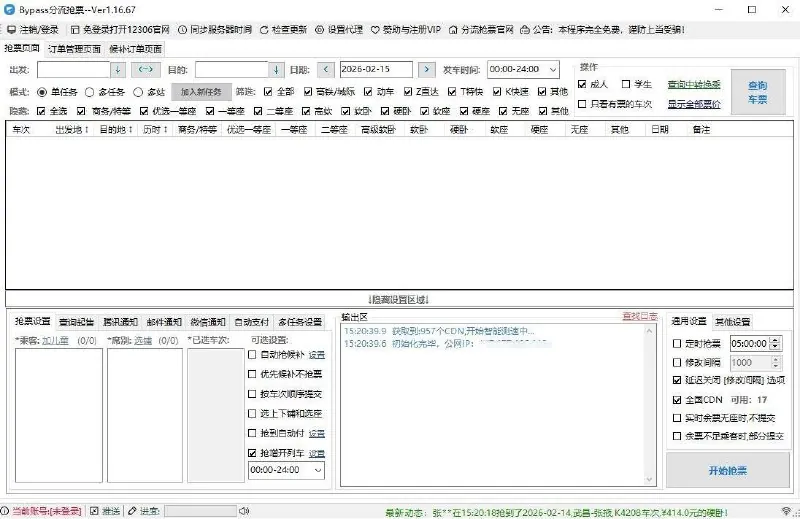Enable the 定时抢票 checkbox

click(x=677, y=343)
